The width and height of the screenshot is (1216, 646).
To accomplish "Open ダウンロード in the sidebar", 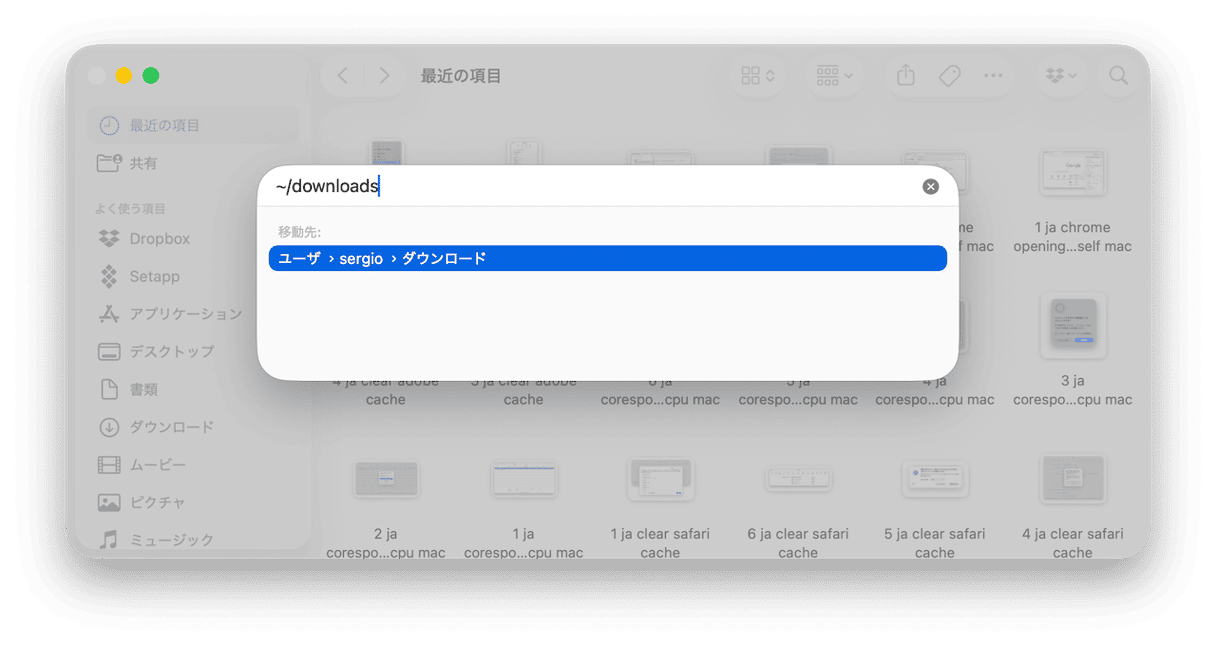I will tap(192, 427).
